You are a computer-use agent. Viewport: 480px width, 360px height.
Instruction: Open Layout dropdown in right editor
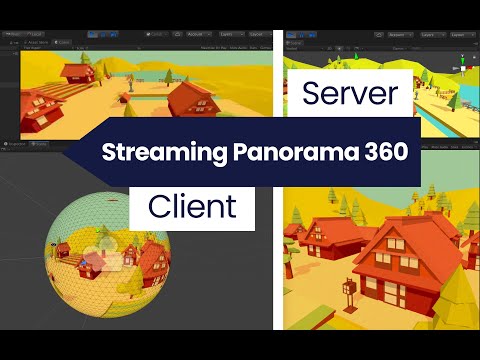pyautogui.click(x=462, y=35)
